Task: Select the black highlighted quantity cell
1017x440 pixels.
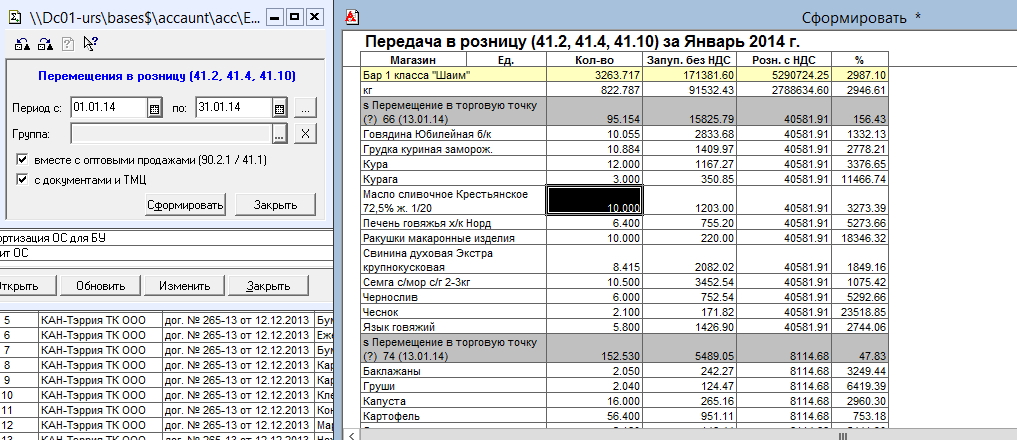Action: (x=594, y=199)
